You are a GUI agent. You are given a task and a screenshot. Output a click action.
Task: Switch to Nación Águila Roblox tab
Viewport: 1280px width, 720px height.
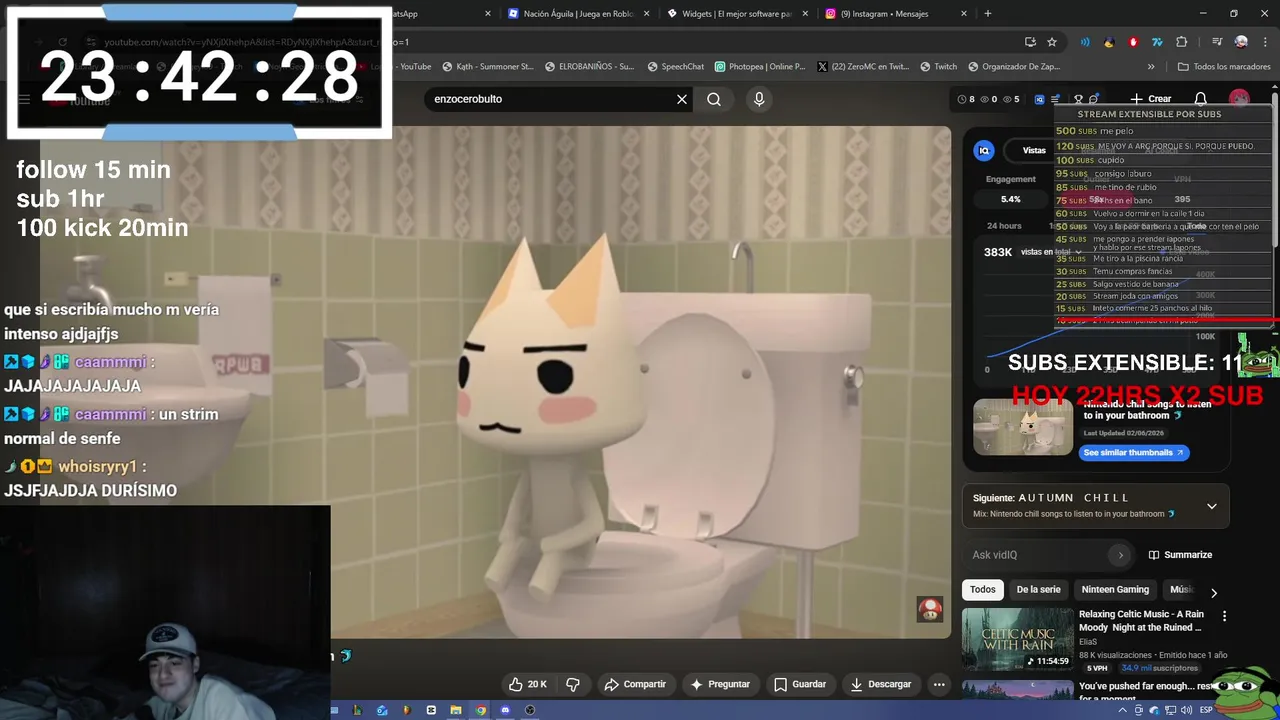pyautogui.click(x=578, y=14)
